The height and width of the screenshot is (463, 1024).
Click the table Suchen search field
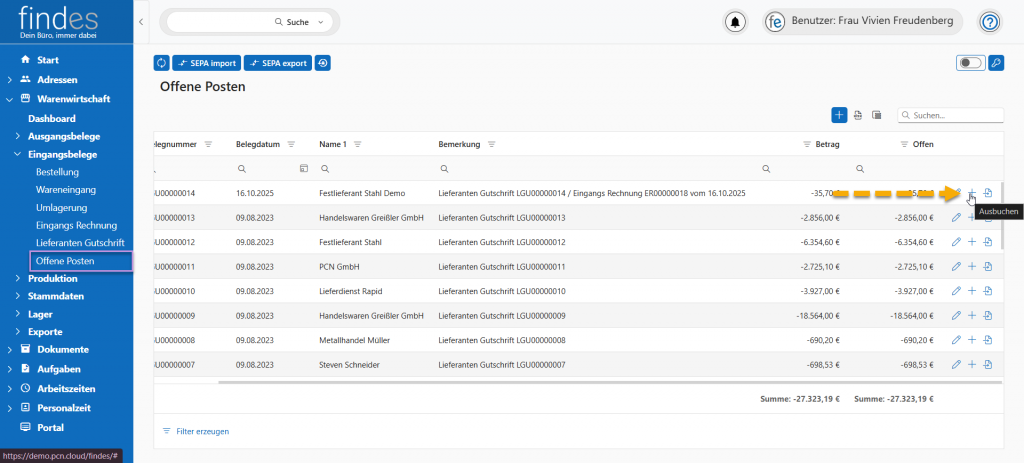955,116
